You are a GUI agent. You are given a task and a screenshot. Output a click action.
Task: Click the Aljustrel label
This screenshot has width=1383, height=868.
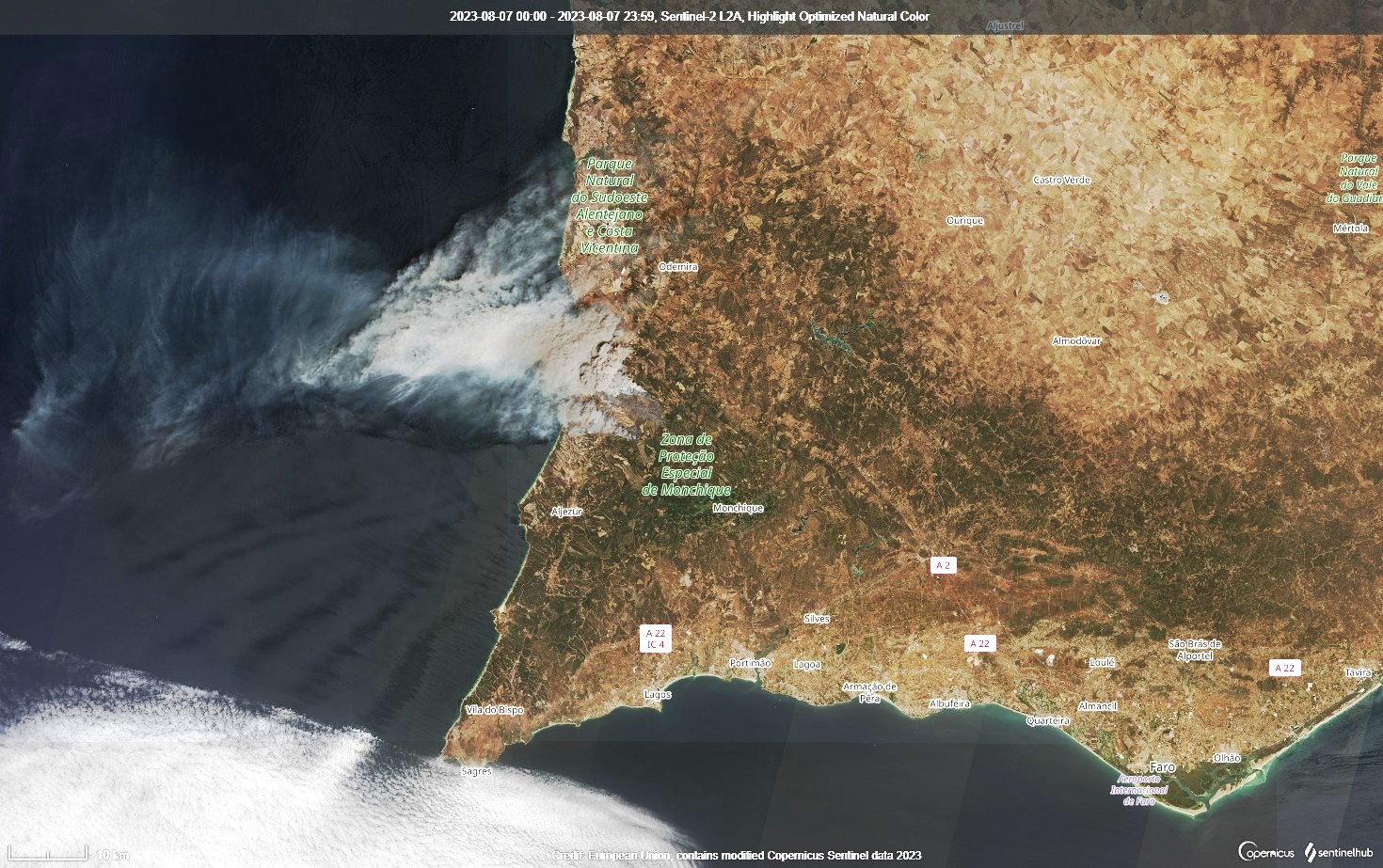(x=1005, y=25)
